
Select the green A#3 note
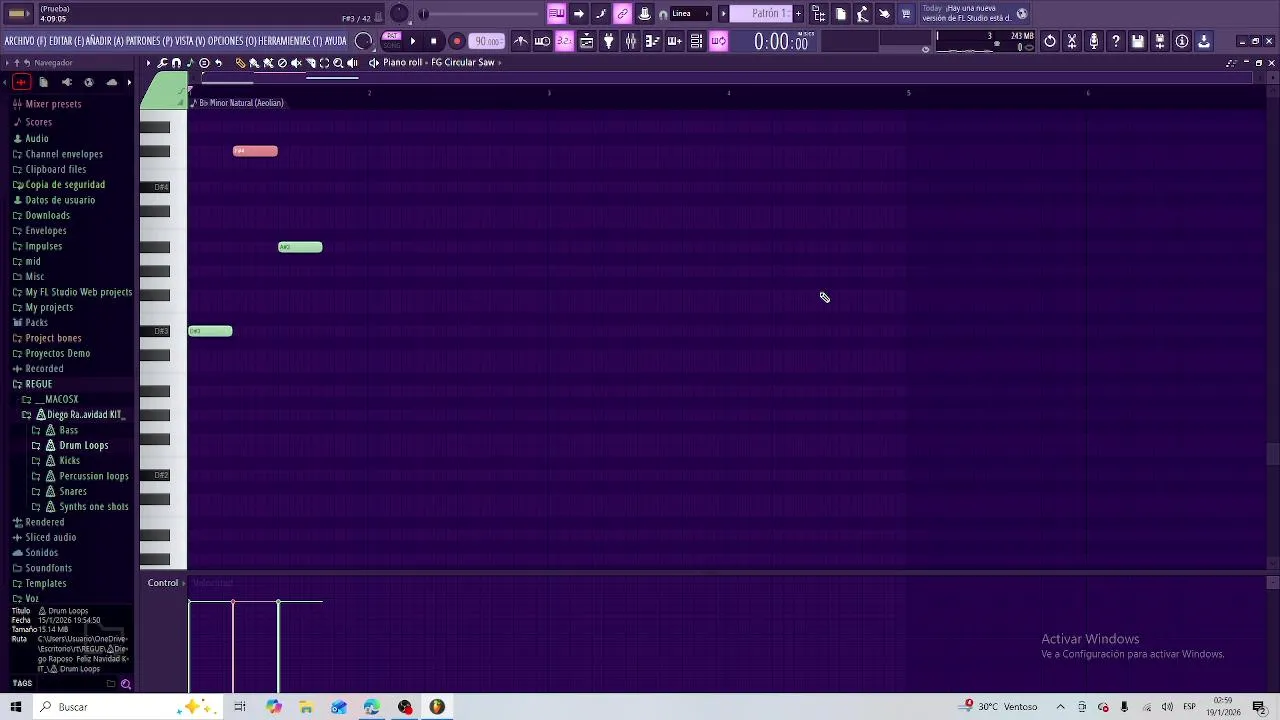300,247
